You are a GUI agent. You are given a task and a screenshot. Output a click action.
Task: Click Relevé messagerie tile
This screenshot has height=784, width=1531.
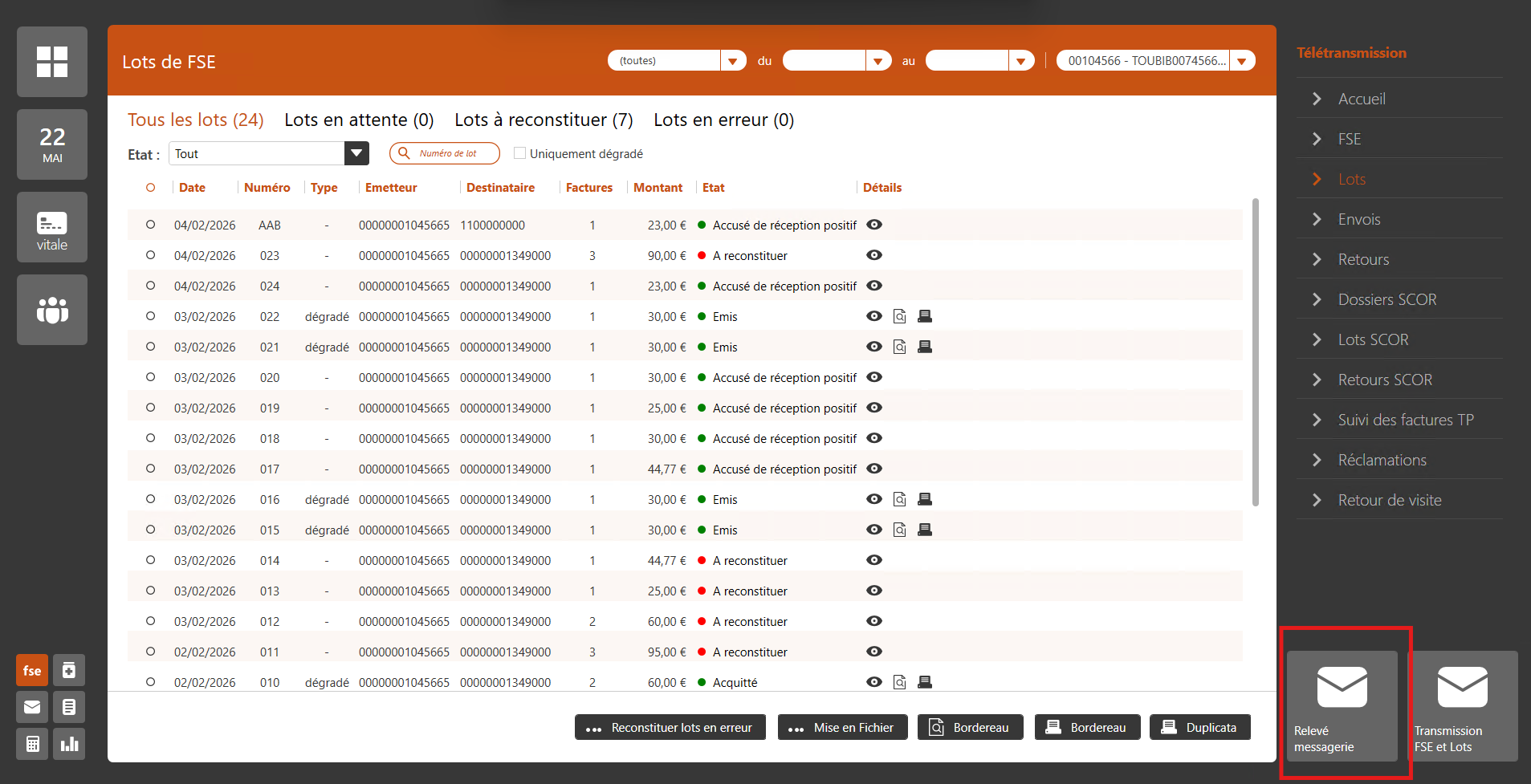(1342, 706)
